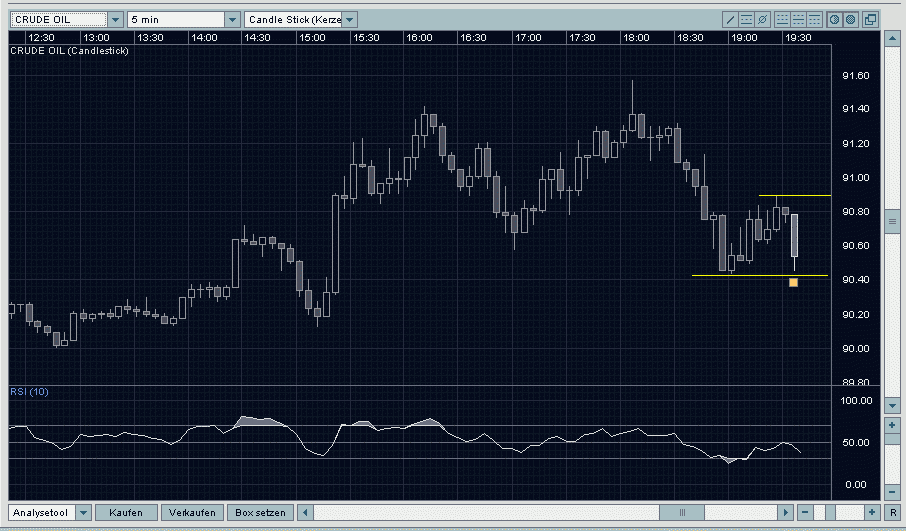Click the 5 min timeframe field

coord(176,20)
